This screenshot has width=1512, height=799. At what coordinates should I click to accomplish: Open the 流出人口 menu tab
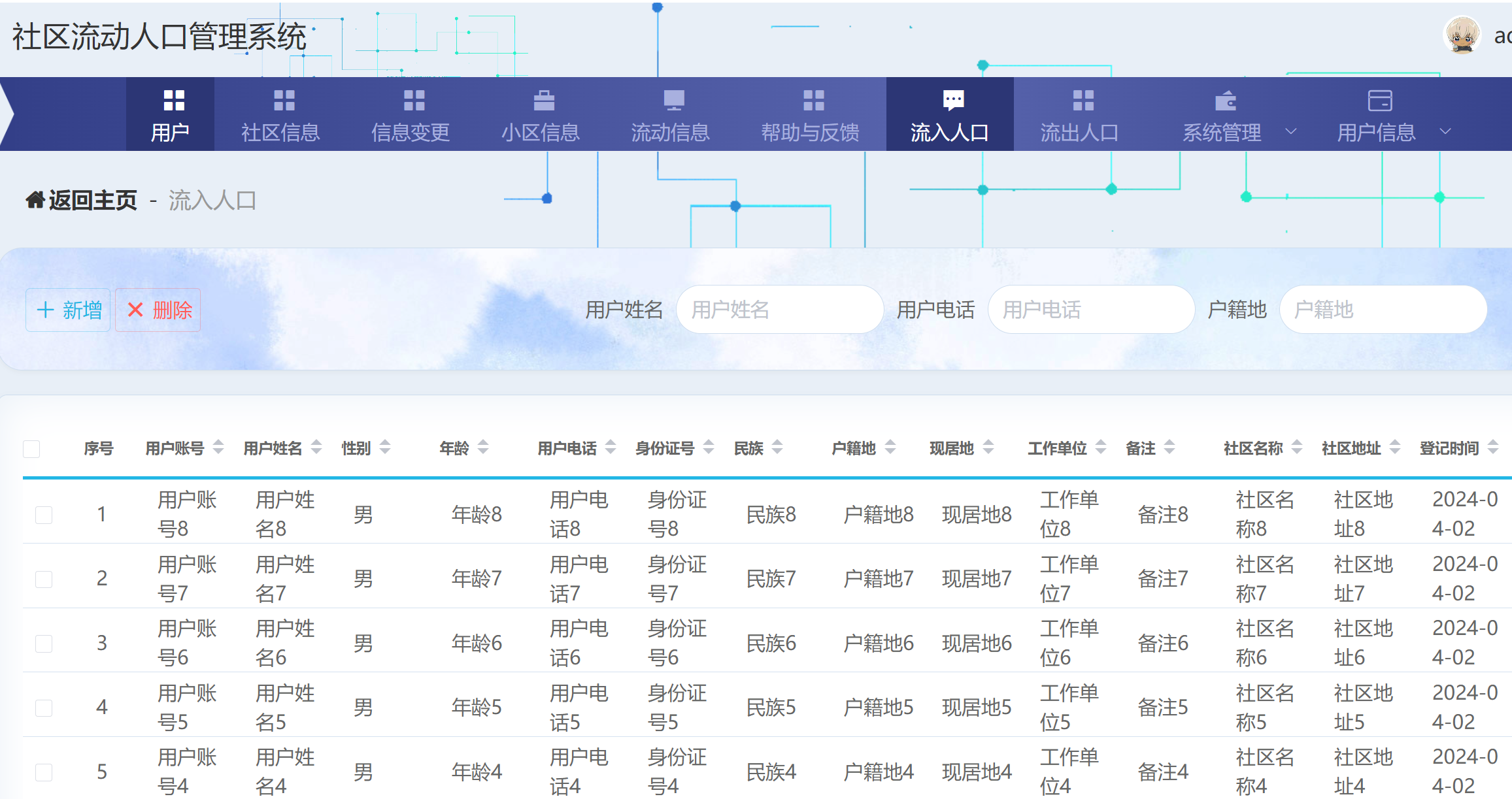coord(1079,114)
